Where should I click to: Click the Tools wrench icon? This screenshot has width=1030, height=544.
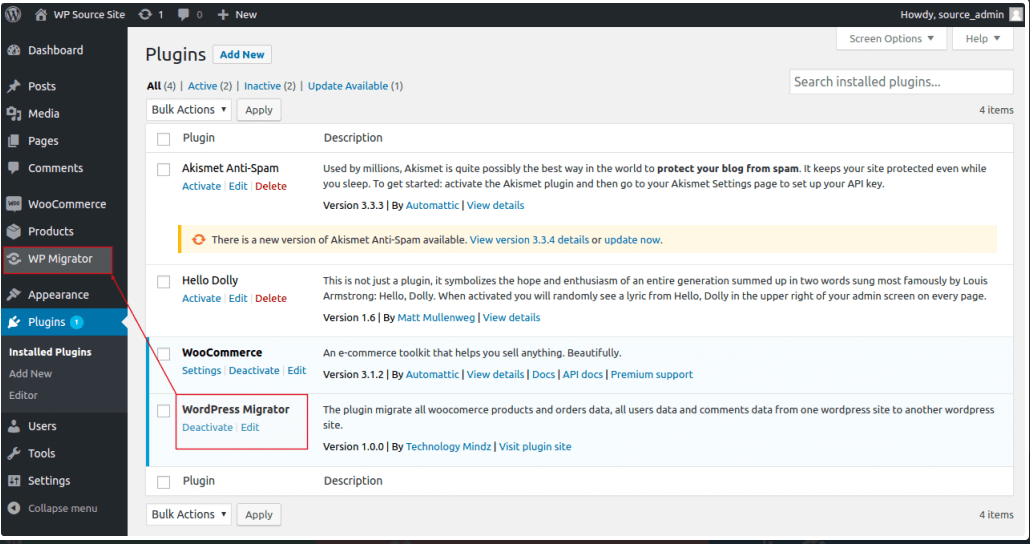[x=14, y=453]
